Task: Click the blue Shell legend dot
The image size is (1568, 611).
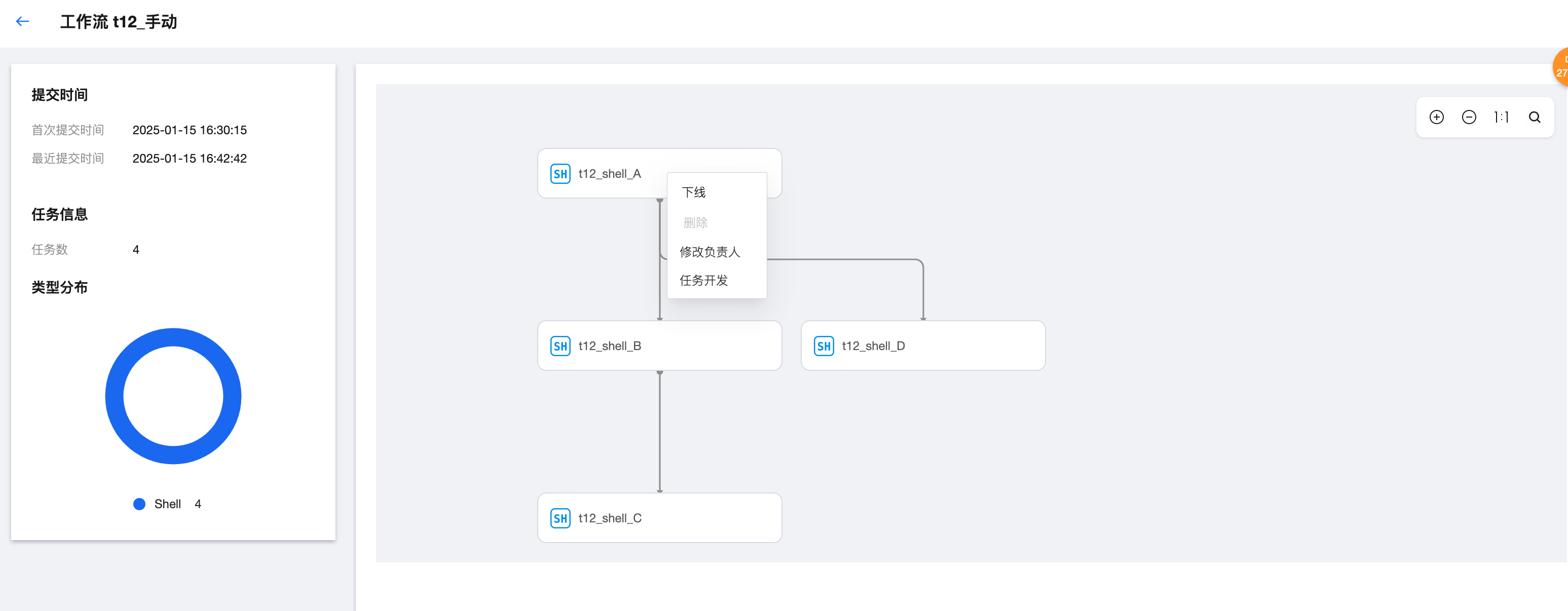Action: [x=139, y=504]
